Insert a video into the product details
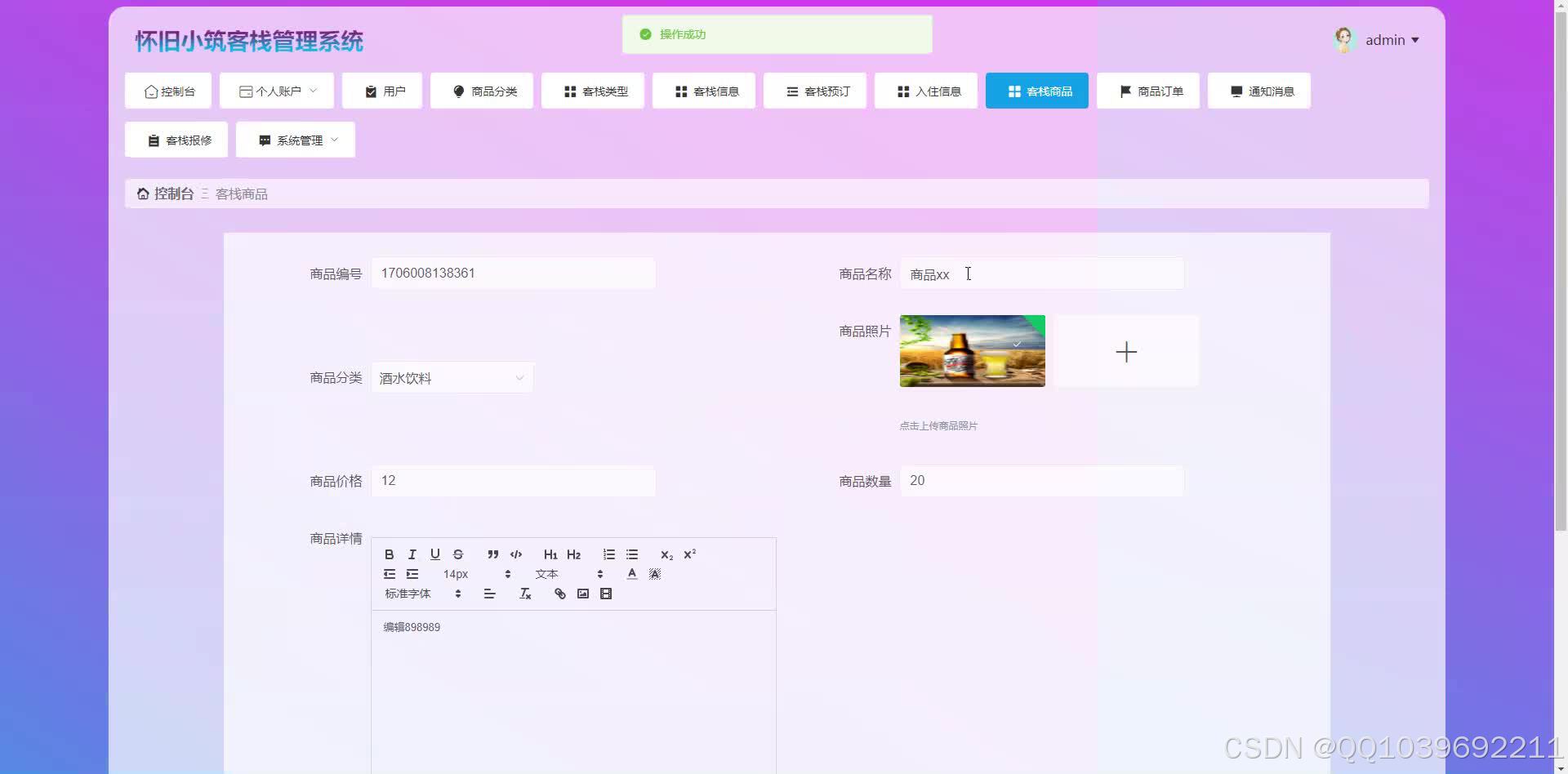The height and width of the screenshot is (774, 1568). click(x=606, y=594)
